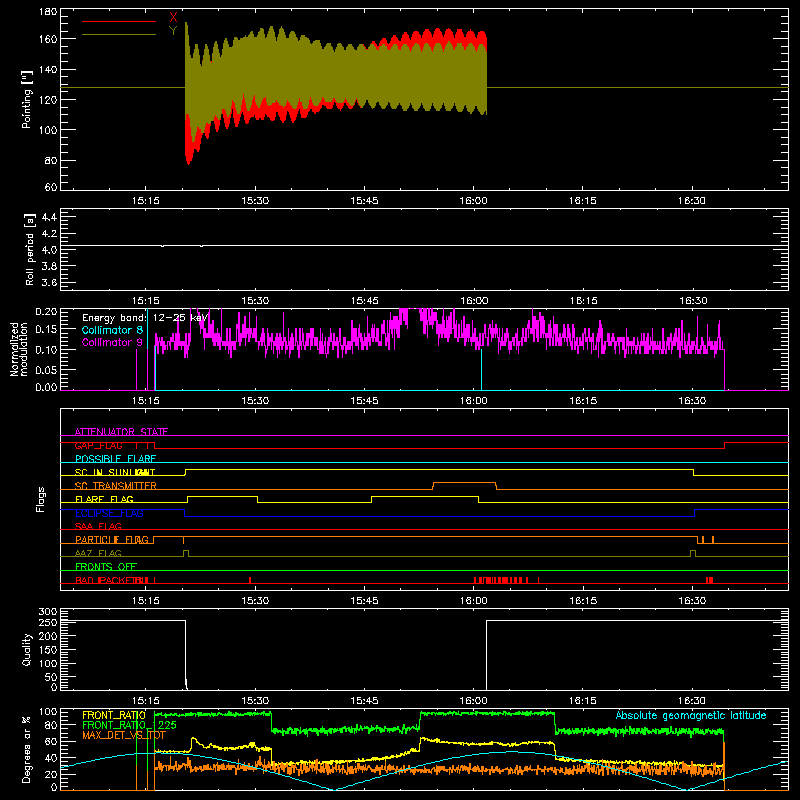Click the 'Degrees or %' axis label
Screen dimensions: 800x800
pos(27,749)
